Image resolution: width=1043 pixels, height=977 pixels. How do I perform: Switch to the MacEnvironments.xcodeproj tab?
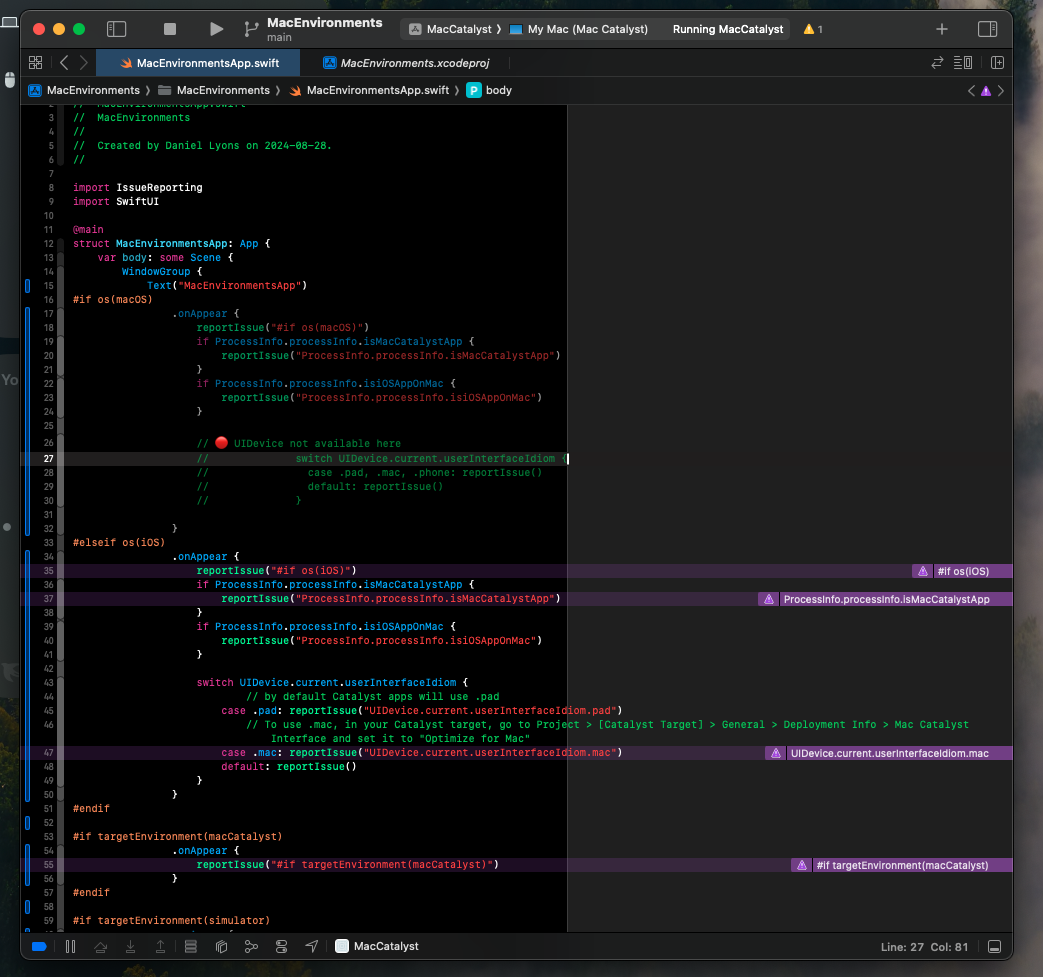click(x=406, y=63)
